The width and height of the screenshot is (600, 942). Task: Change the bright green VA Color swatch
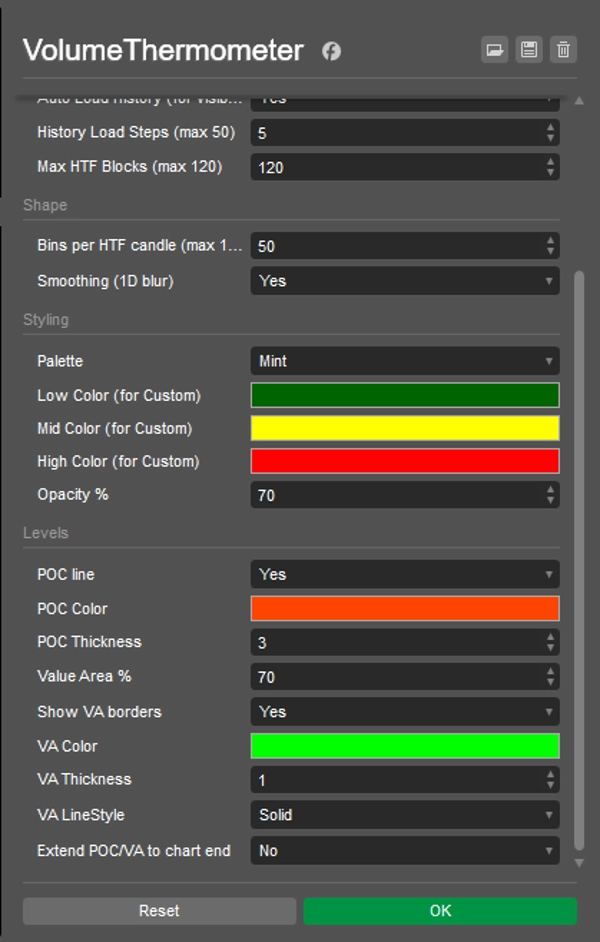(x=404, y=746)
